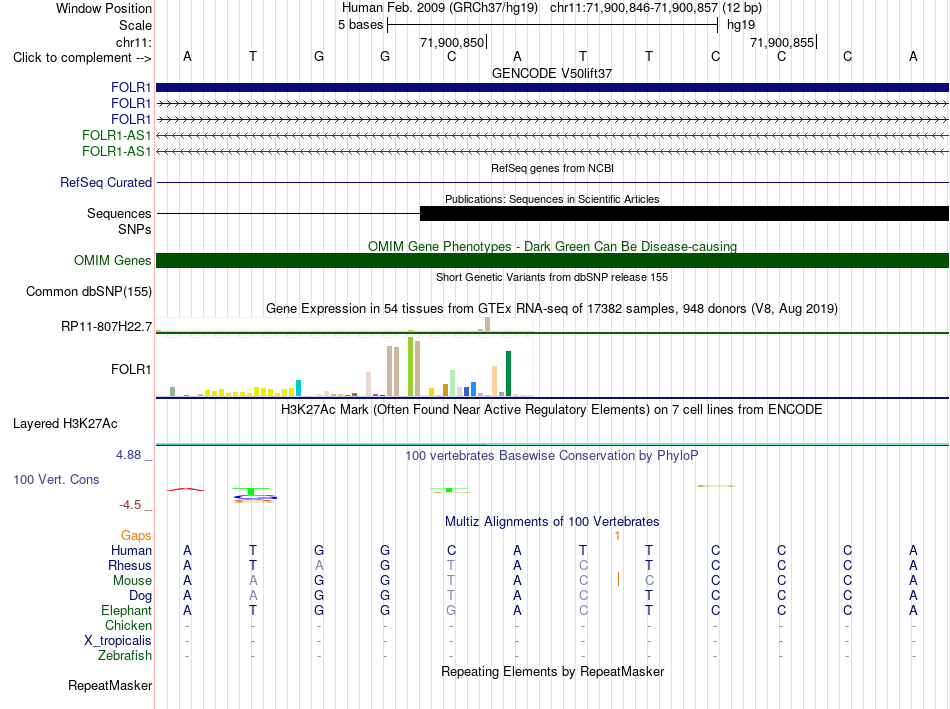
Task: Click the FOLR1 label beside the solid blue bar
Action: pos(131,87)
